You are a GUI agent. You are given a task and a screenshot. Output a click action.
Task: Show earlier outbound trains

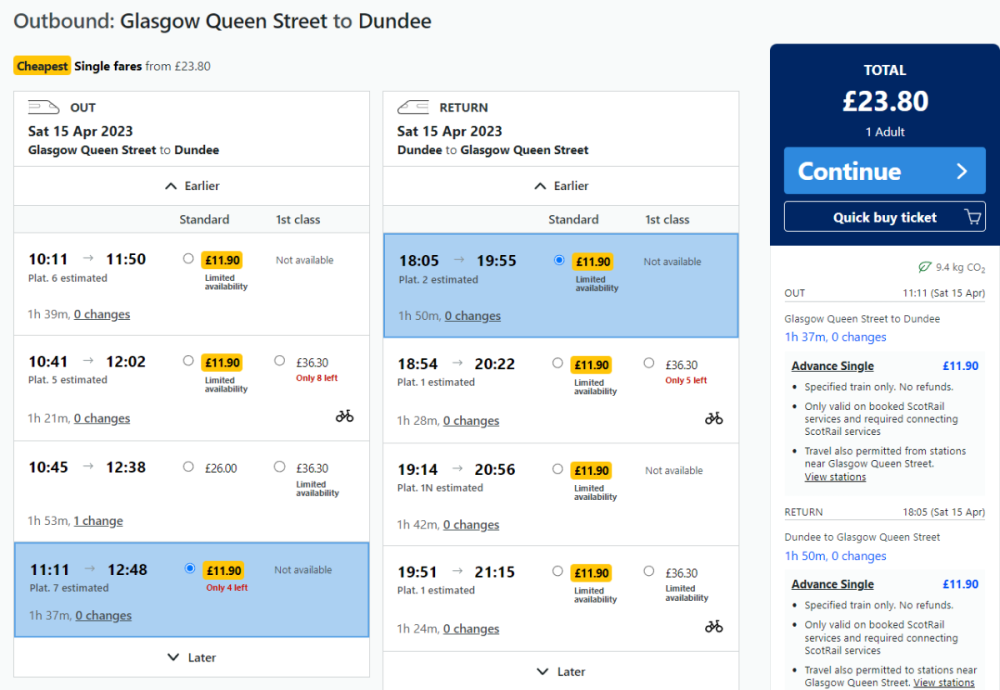pos(191,186)
